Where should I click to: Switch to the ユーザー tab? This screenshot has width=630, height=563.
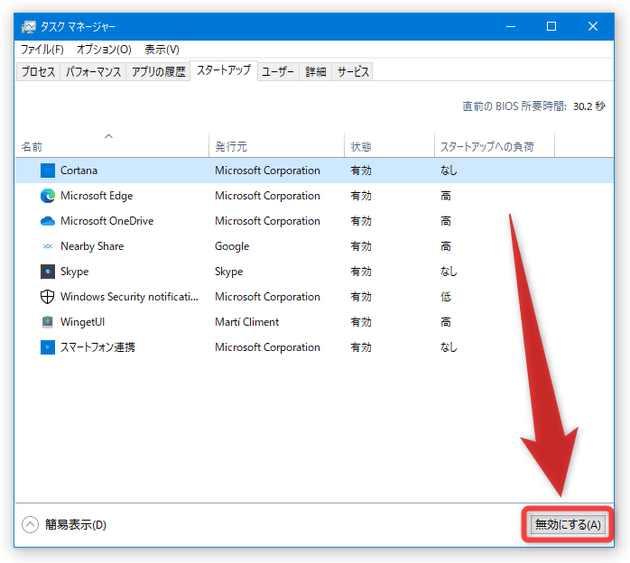tap(278, 72)
